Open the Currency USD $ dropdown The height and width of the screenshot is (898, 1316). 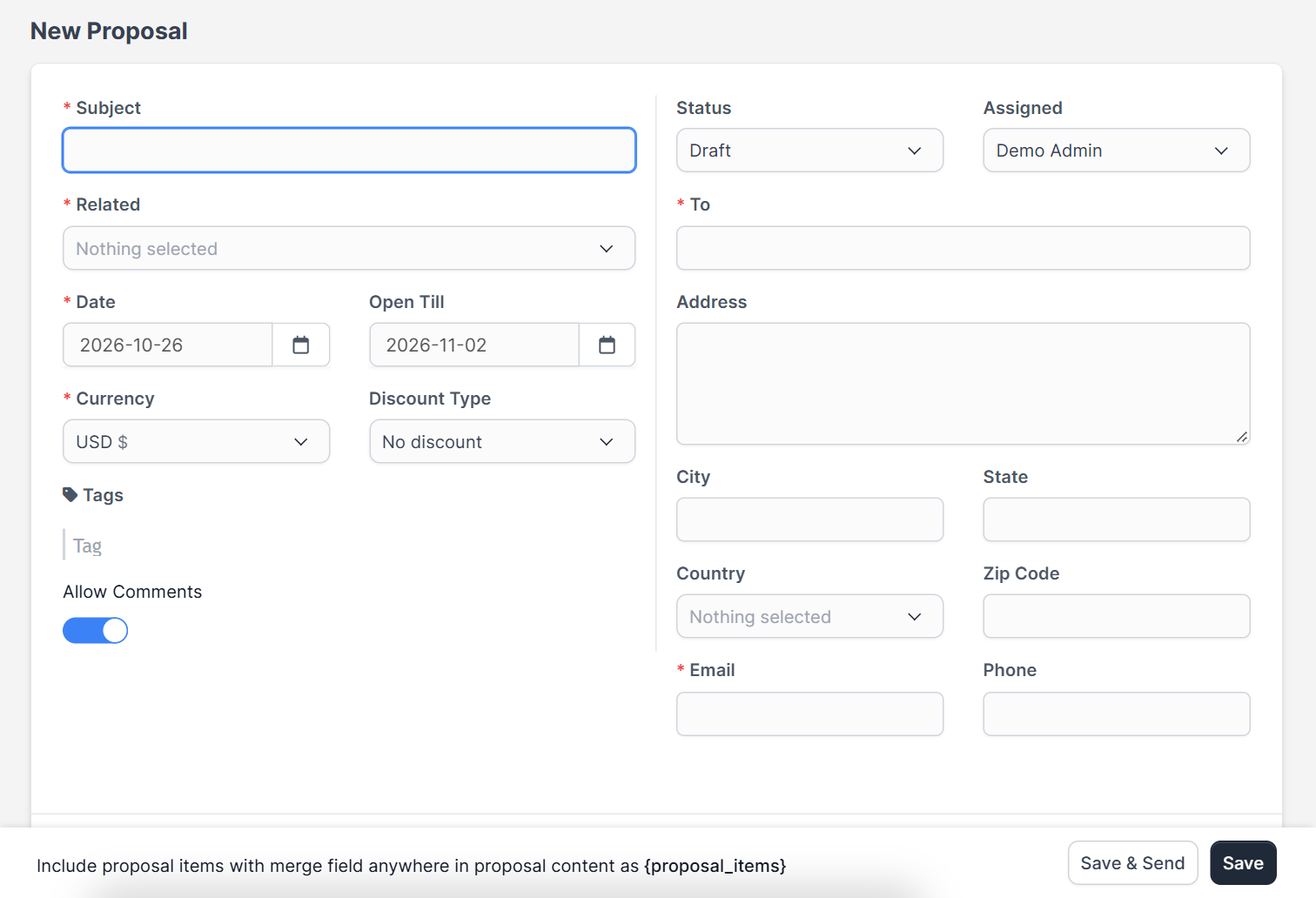[x=196, y=441]
